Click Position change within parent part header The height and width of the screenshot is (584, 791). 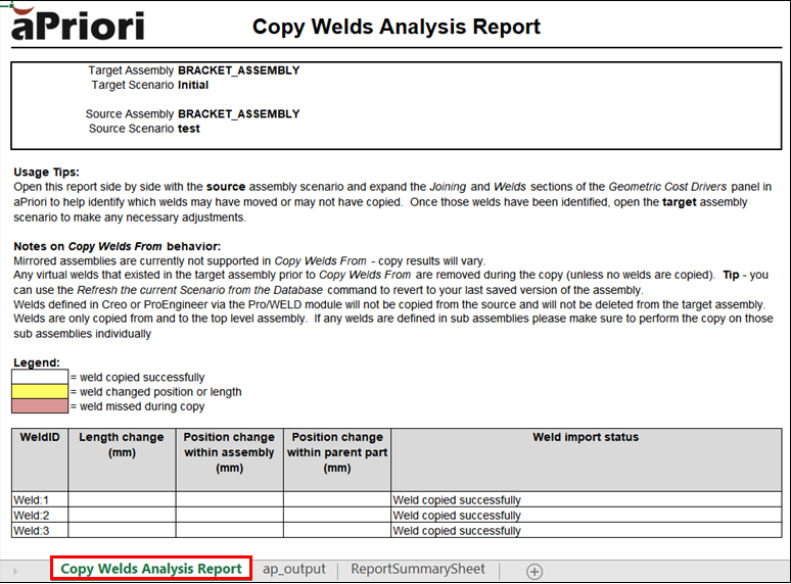tap(337, 452)
